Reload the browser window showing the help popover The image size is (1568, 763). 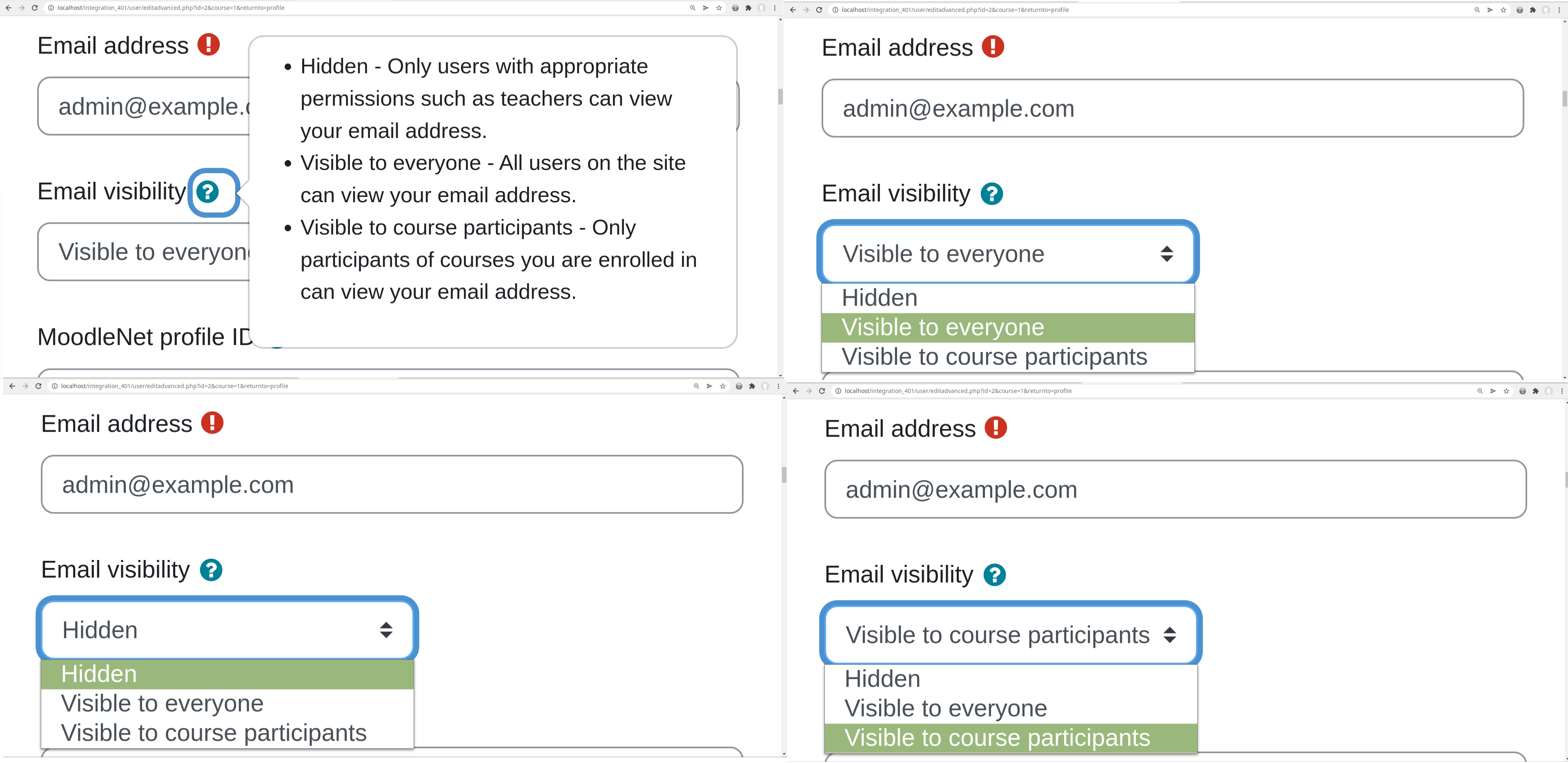pos(35,8)
